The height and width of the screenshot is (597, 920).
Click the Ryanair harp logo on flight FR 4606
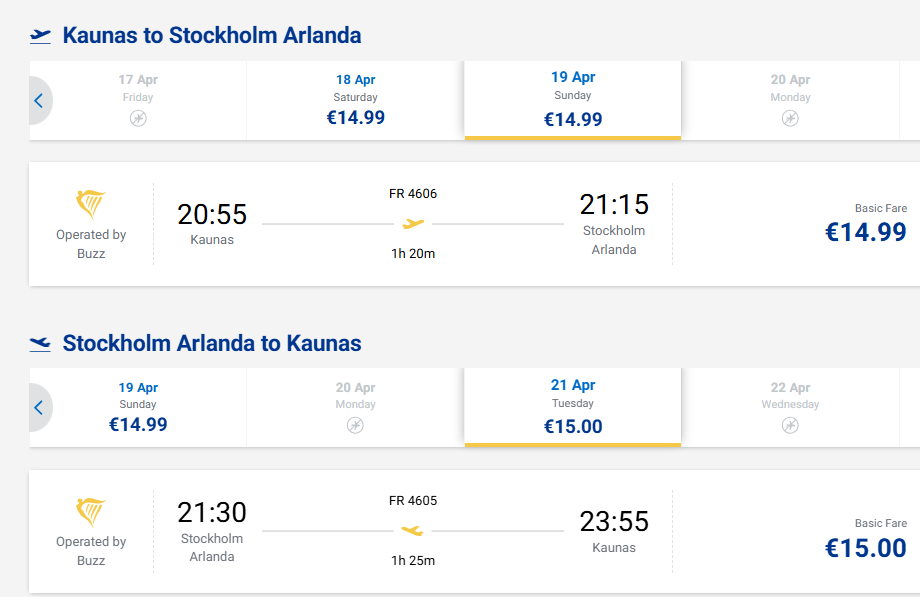91,205
